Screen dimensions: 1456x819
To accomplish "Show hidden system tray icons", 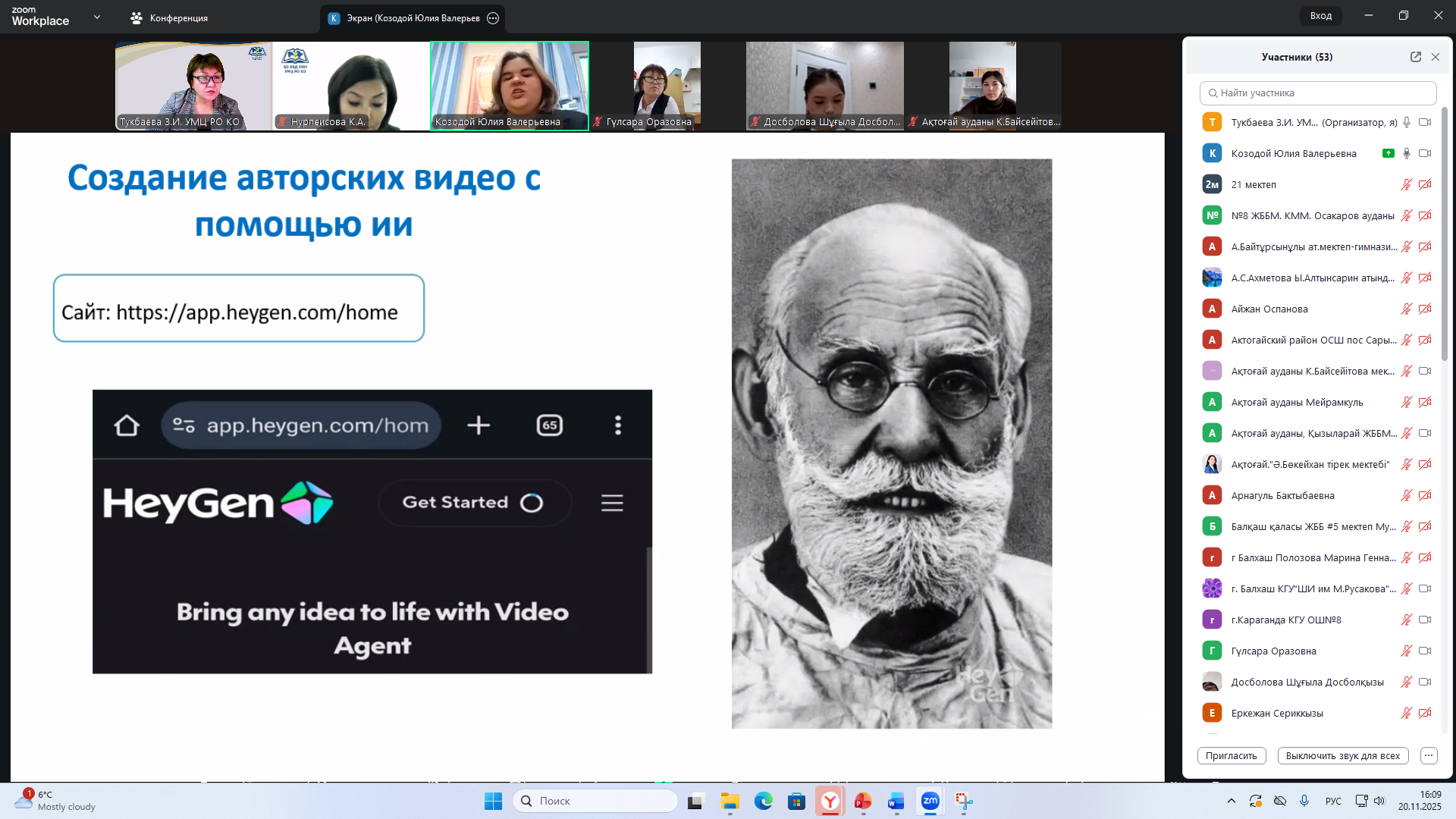I will point(1231,801).
